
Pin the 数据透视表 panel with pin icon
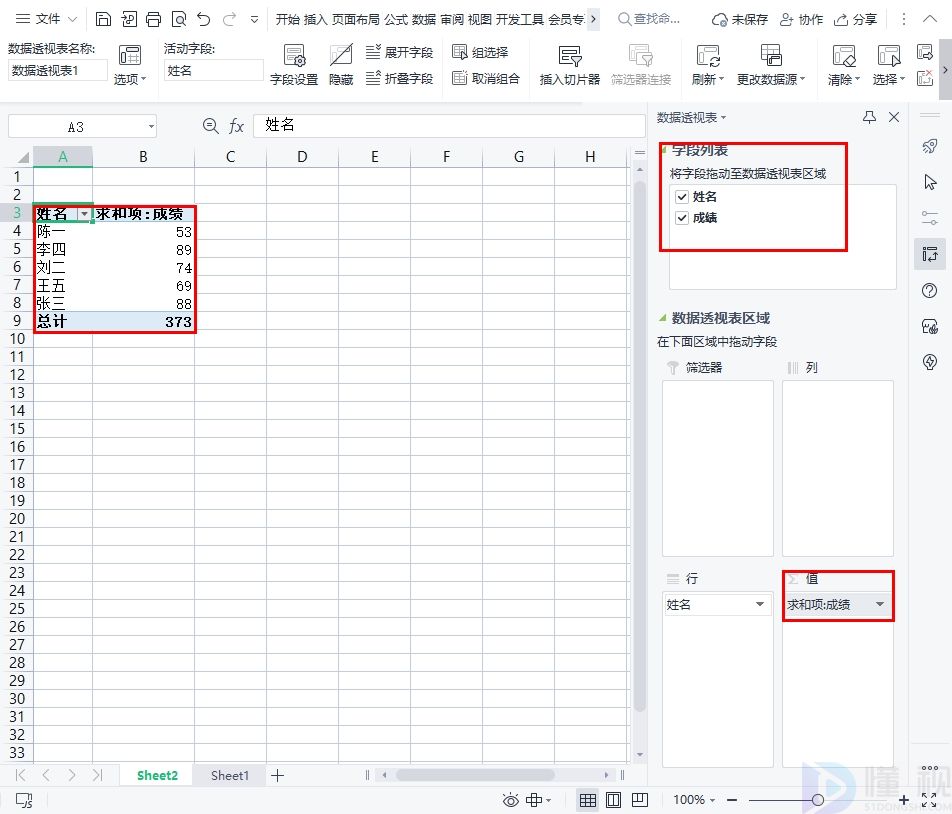pos(869,117)
